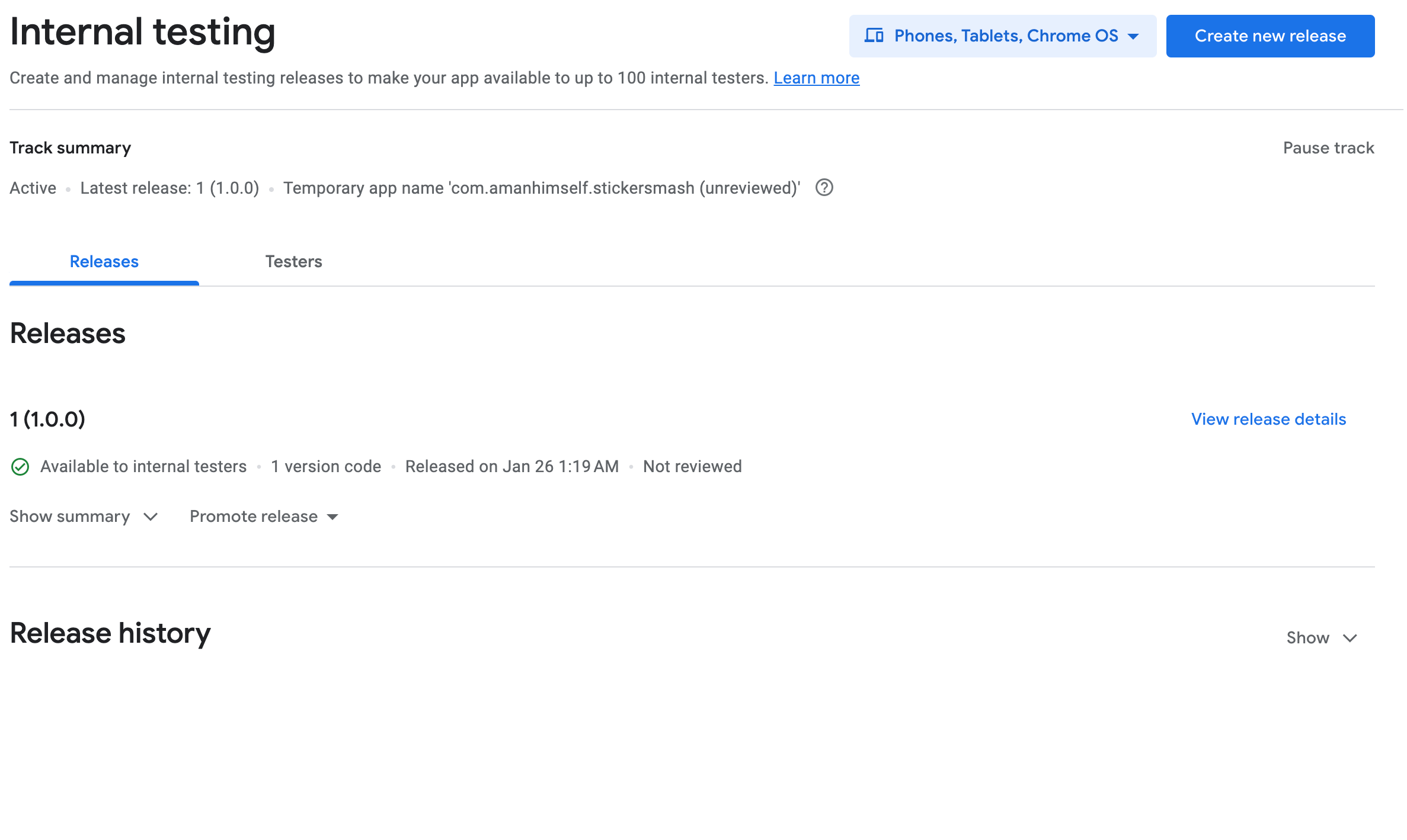
Task: Click Pause track button
Action: [1328, 148]
